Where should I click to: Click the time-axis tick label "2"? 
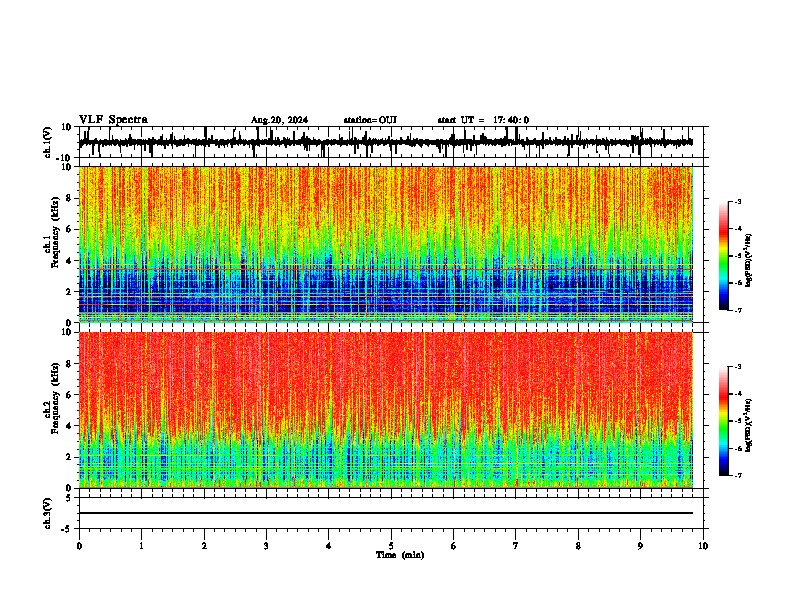pyautogui.click(x=204, y=546)
